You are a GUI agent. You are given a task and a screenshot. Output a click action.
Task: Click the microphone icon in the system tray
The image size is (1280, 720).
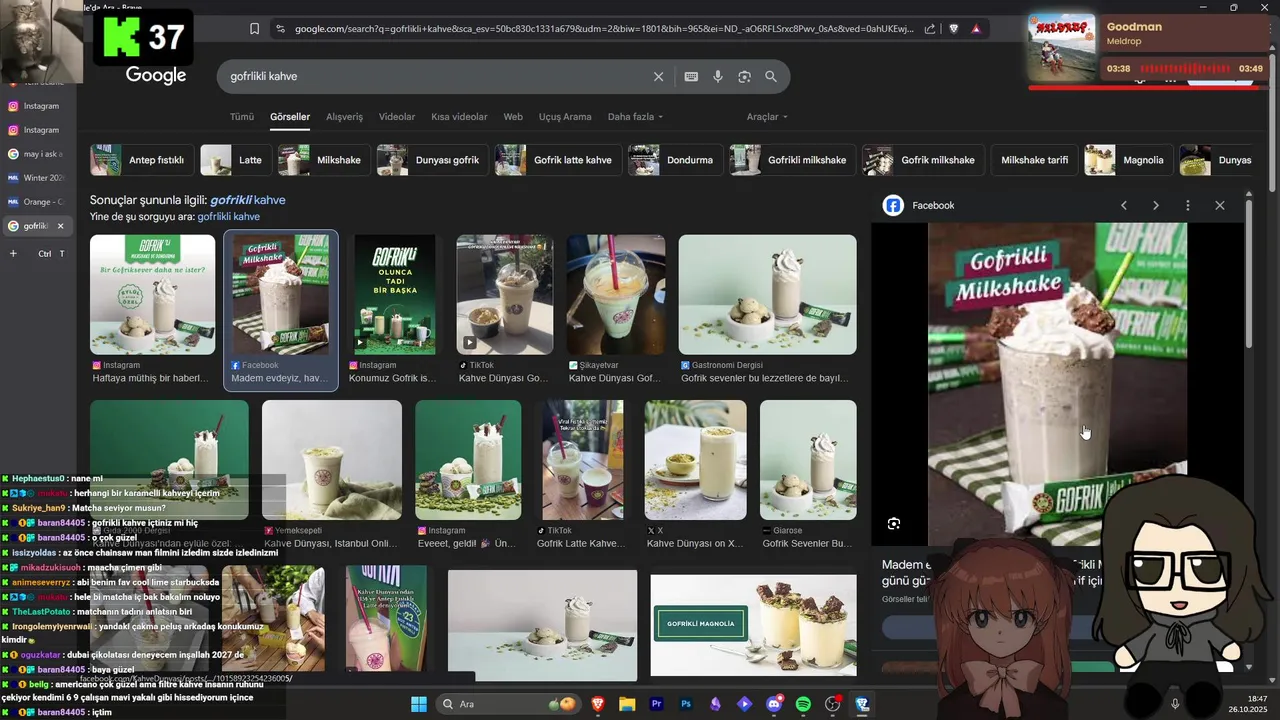click(x=1175, y=704)
